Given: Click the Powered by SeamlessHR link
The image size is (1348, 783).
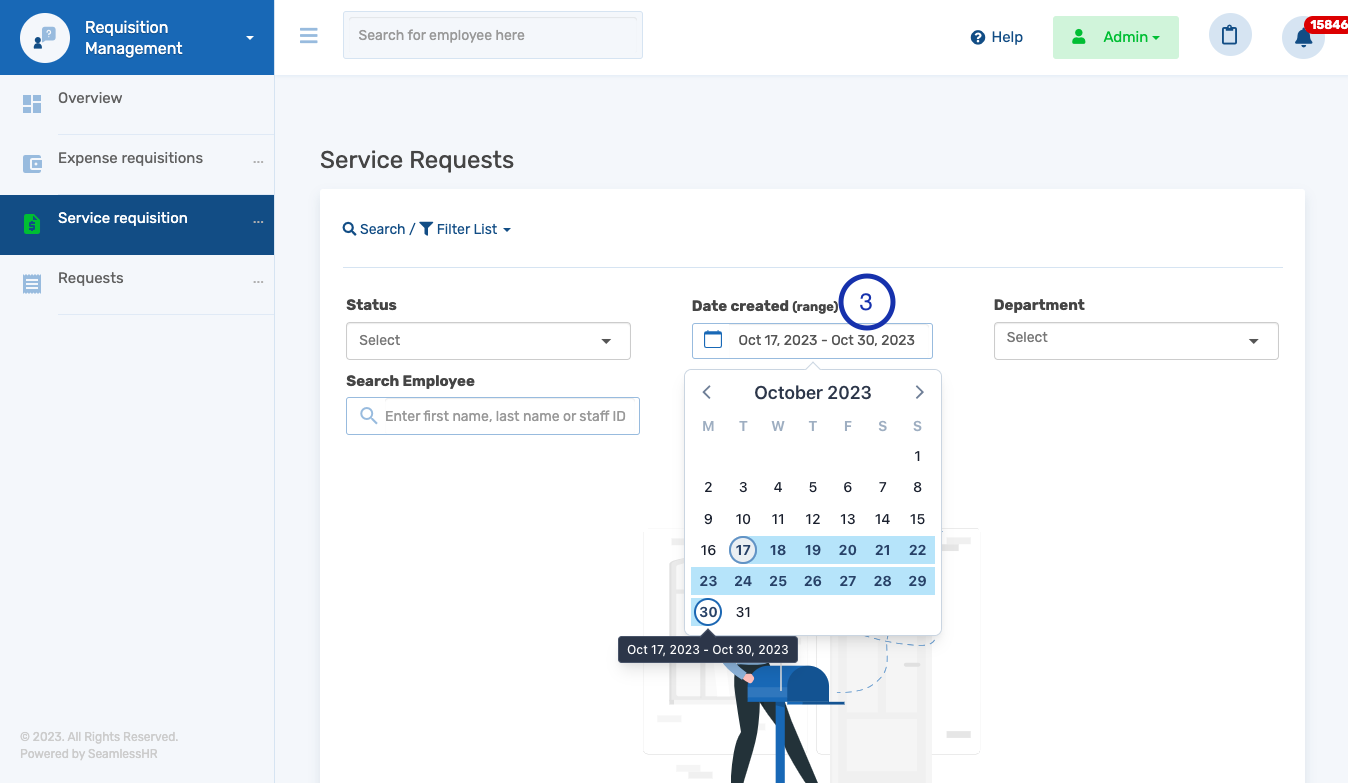Looking at the screenshot, I should pos(87,753).
